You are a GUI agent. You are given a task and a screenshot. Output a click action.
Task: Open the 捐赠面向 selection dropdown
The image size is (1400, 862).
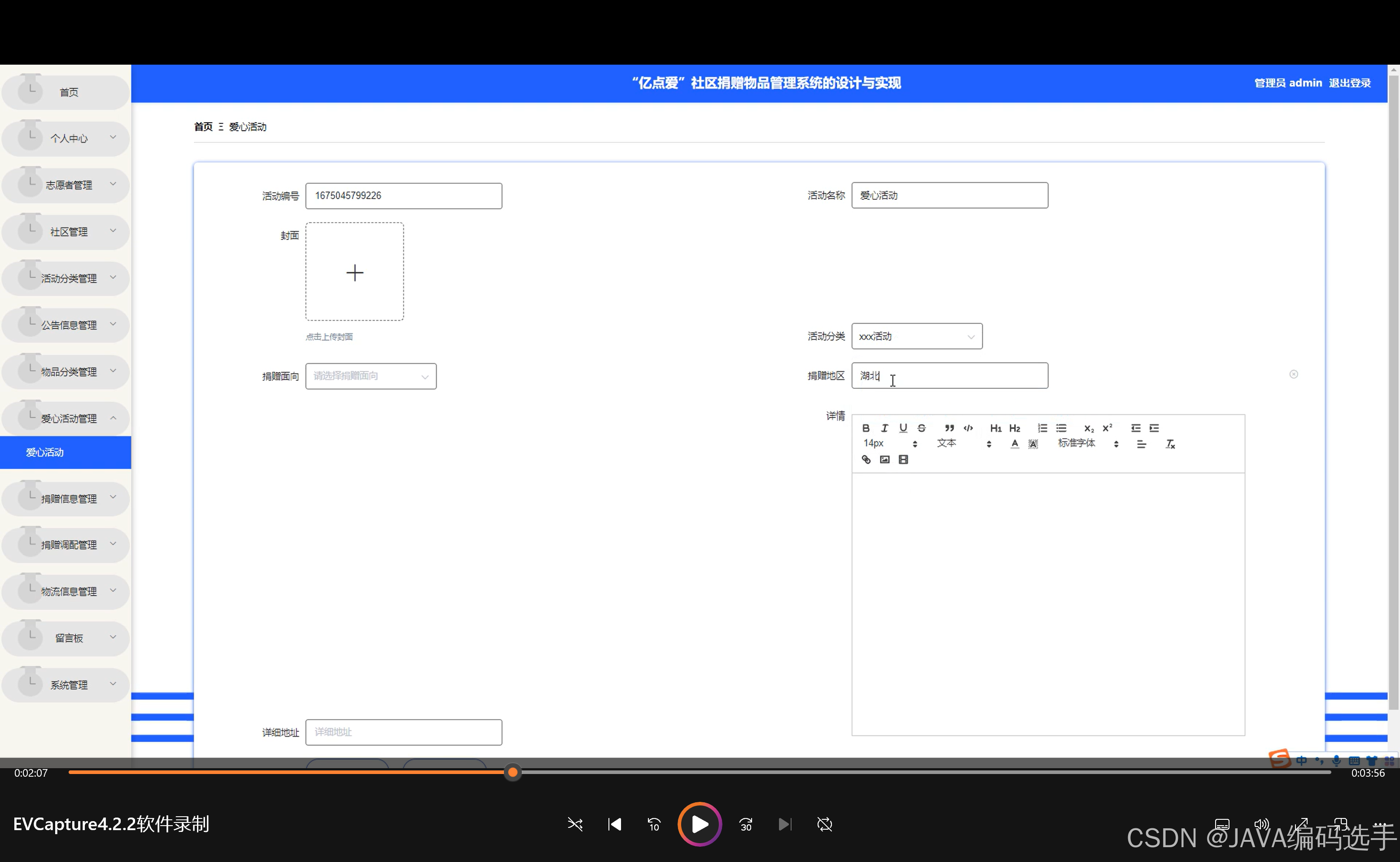click(370, 376)
